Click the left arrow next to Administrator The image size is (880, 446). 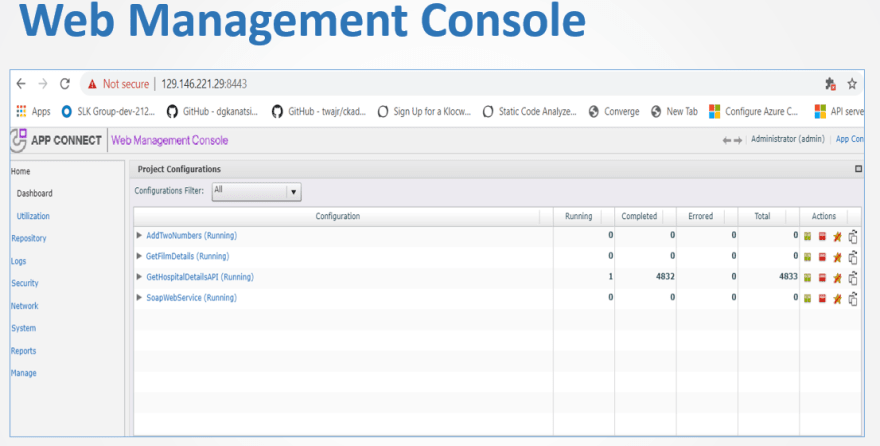(727, 141)
